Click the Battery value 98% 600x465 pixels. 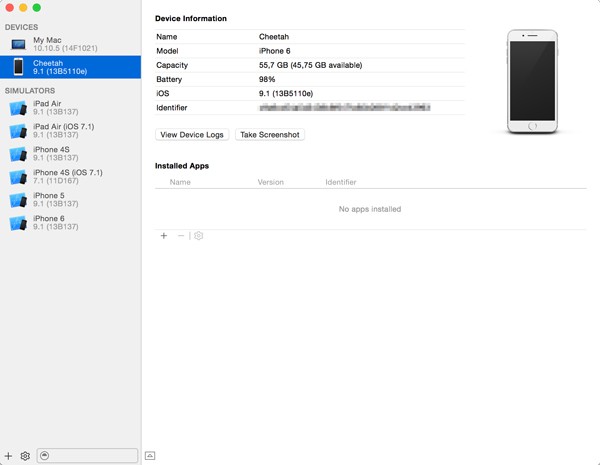(267, 79)
